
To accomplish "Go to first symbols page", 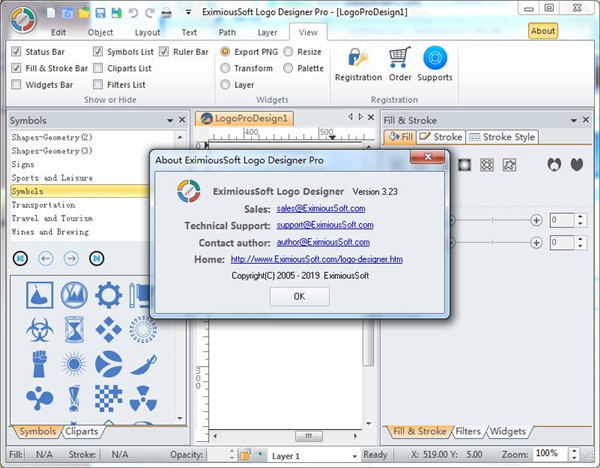I will (20, 259).
